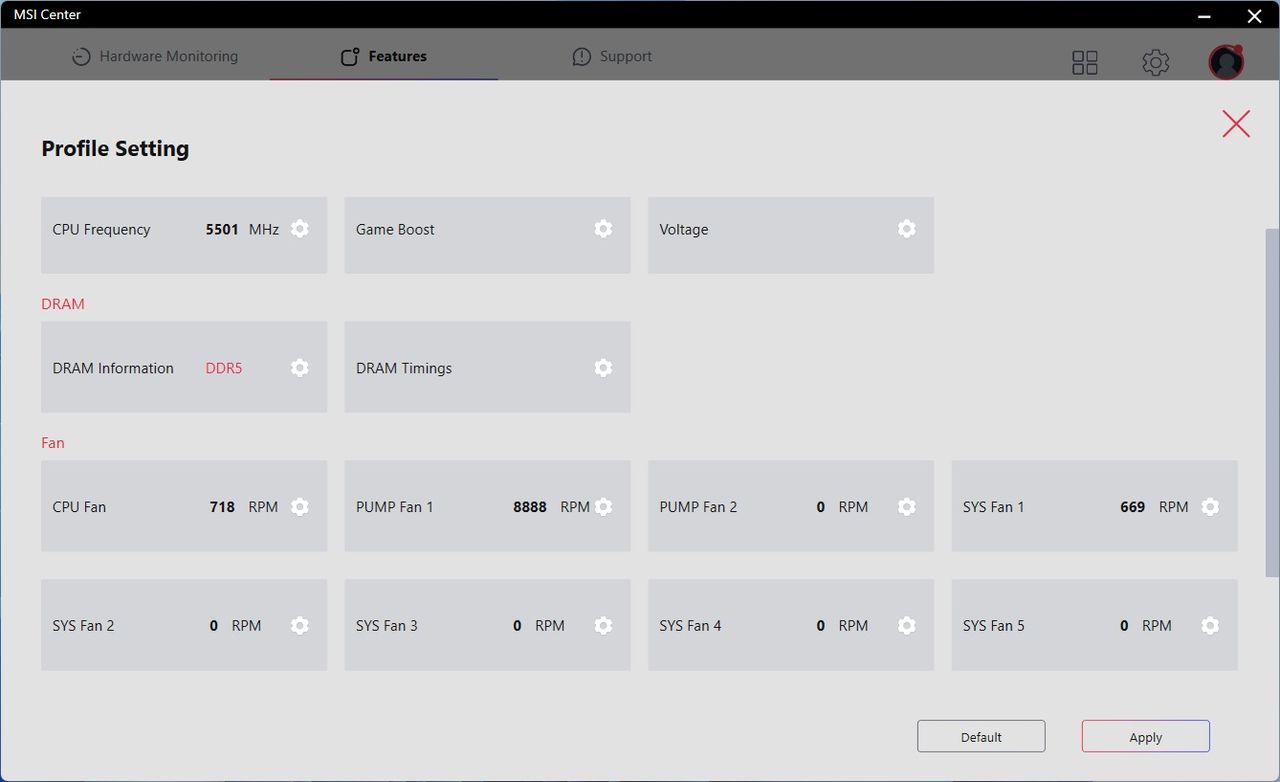Open PUMP Fan 1 gear settings
This screenshot has height=782, width=1280.
pyautogui.click(x=603, y=507)
